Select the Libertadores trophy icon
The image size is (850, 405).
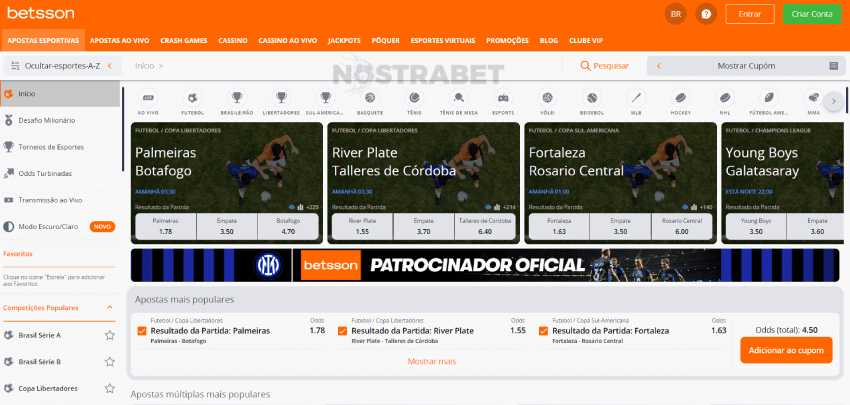click(281, 98)
